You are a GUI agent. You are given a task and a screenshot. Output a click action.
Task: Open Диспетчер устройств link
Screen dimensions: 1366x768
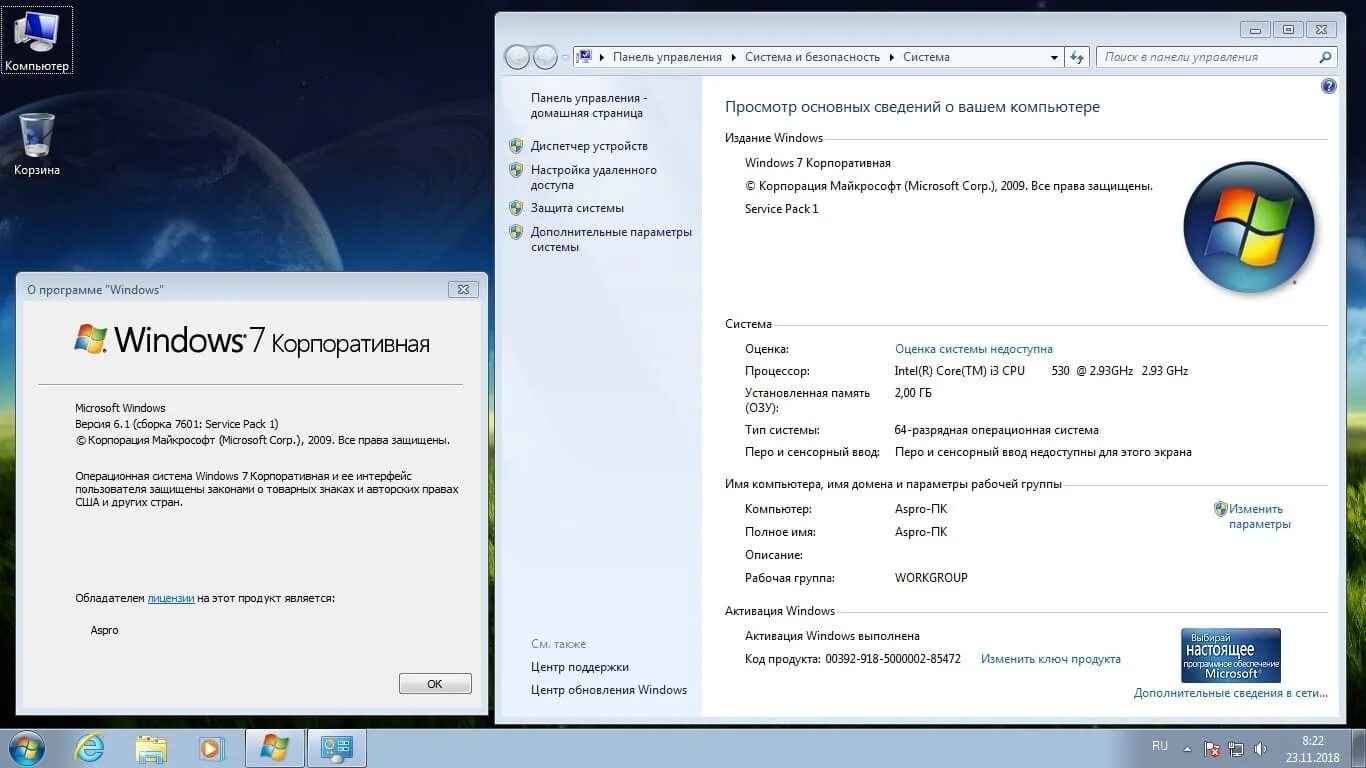point(589,146)
